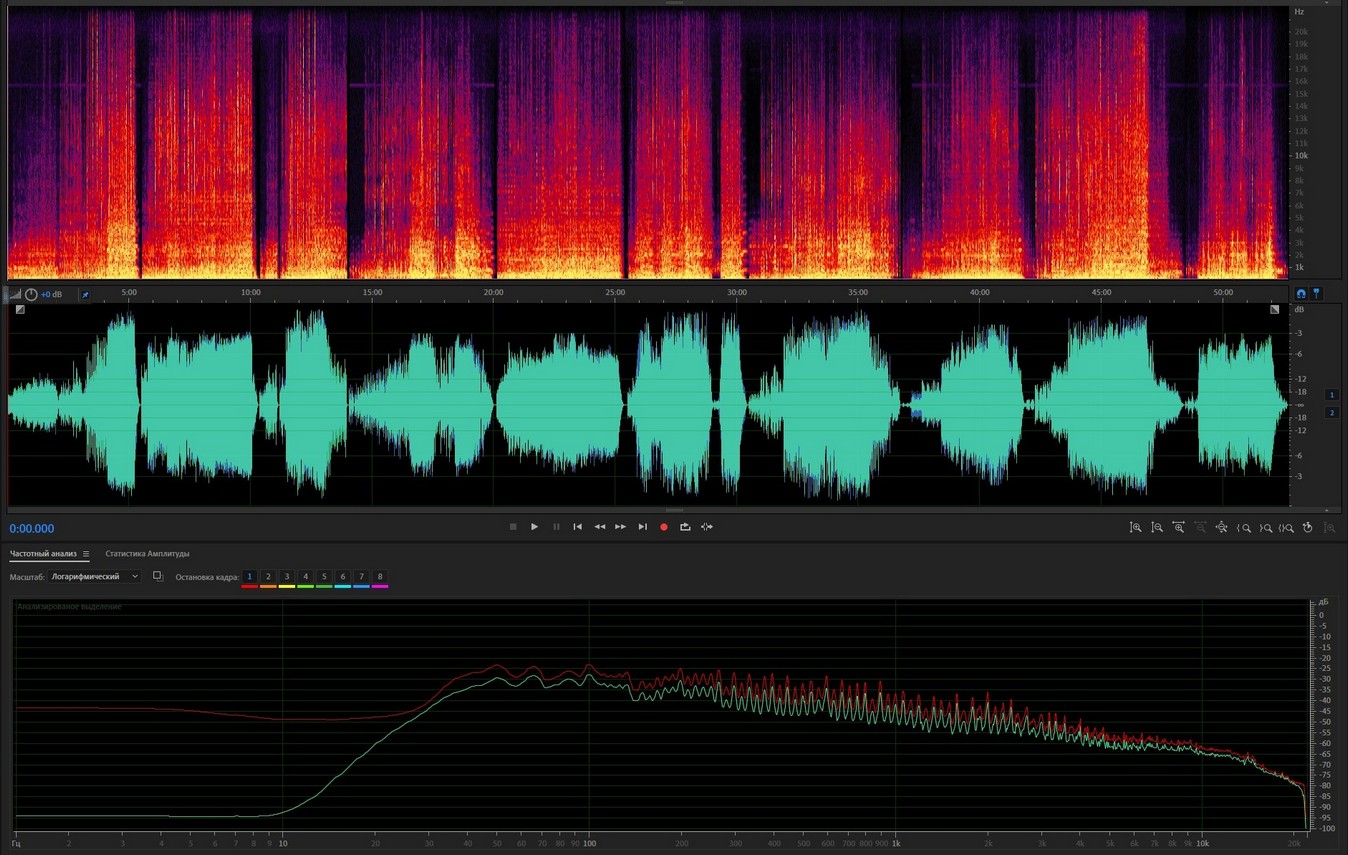Open the Масштаб Логарифмический dropdown
Screen dimensions: 1348x855
click(x=96, y=577)
